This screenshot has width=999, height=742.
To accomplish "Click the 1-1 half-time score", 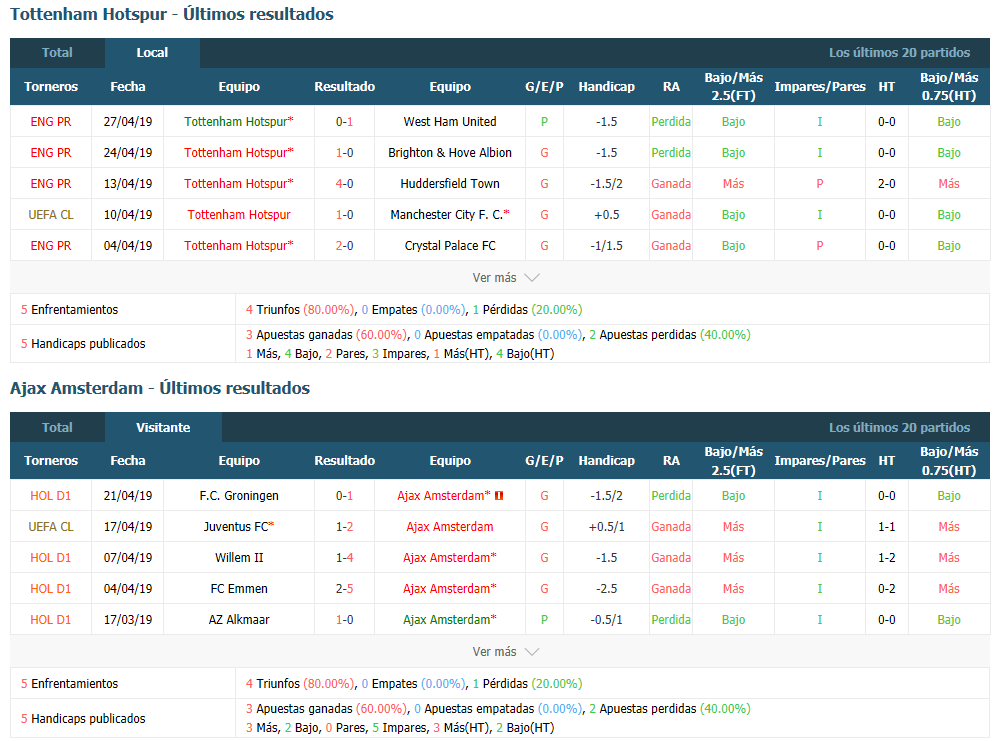I will (887, 527).
